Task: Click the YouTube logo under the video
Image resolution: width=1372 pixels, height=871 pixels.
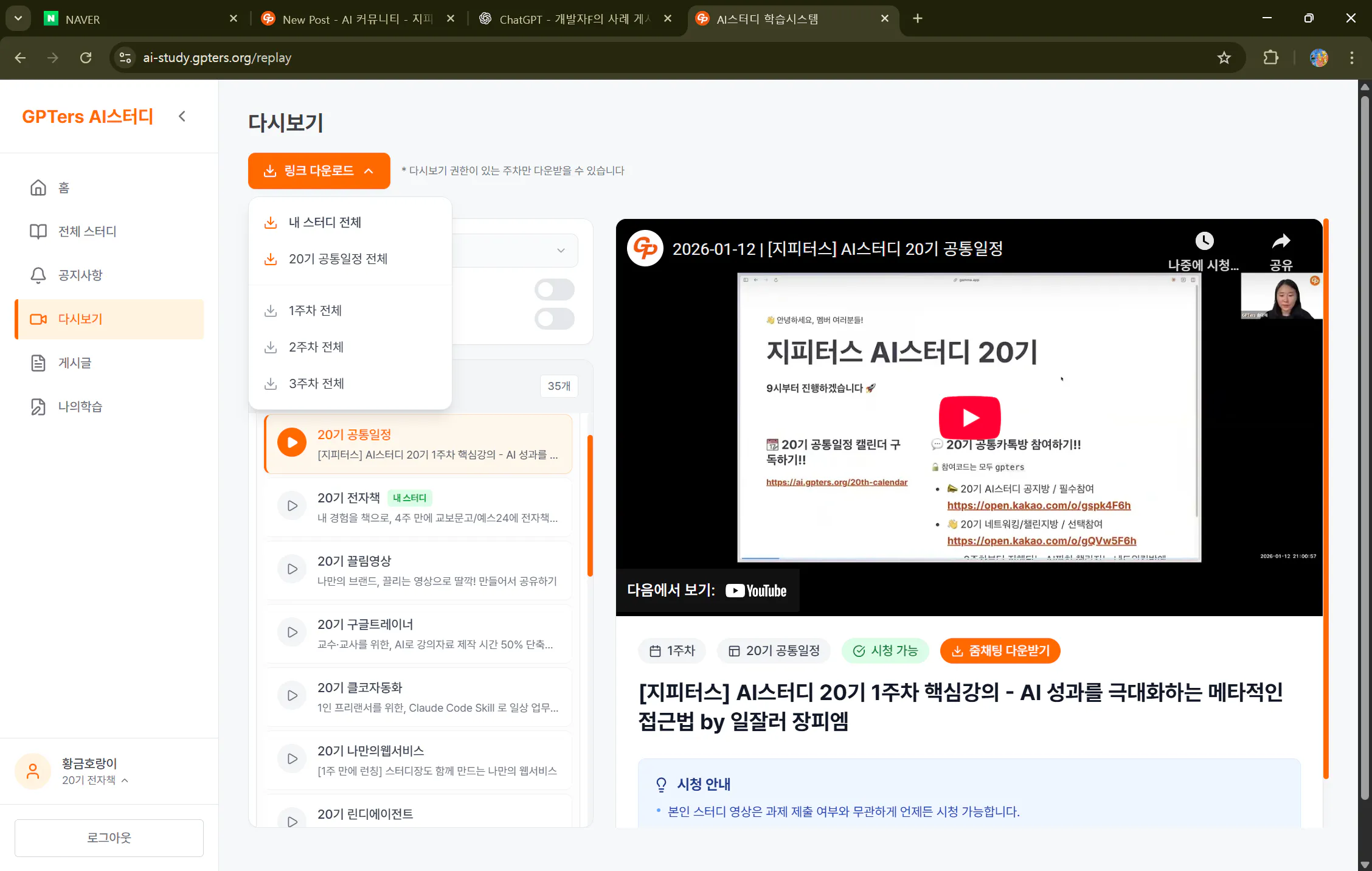Action: 755,590
